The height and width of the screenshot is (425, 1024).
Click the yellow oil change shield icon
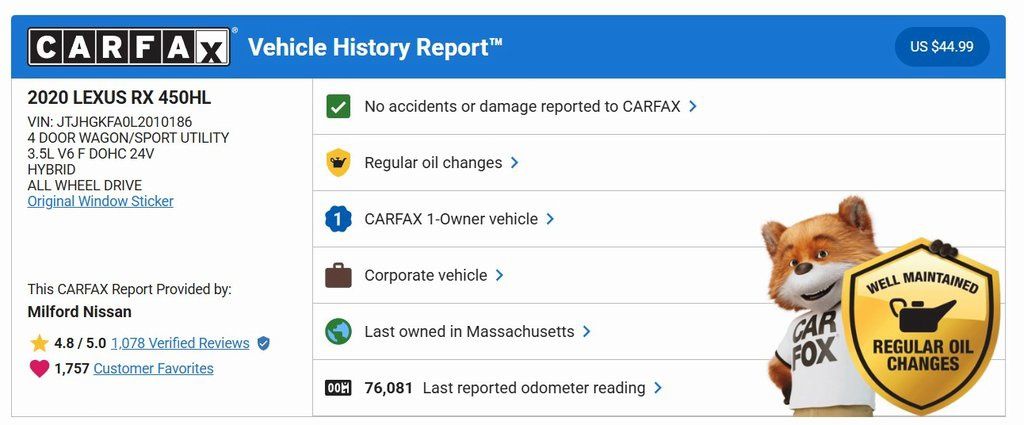pyautogui.click(x=339, y=163)
